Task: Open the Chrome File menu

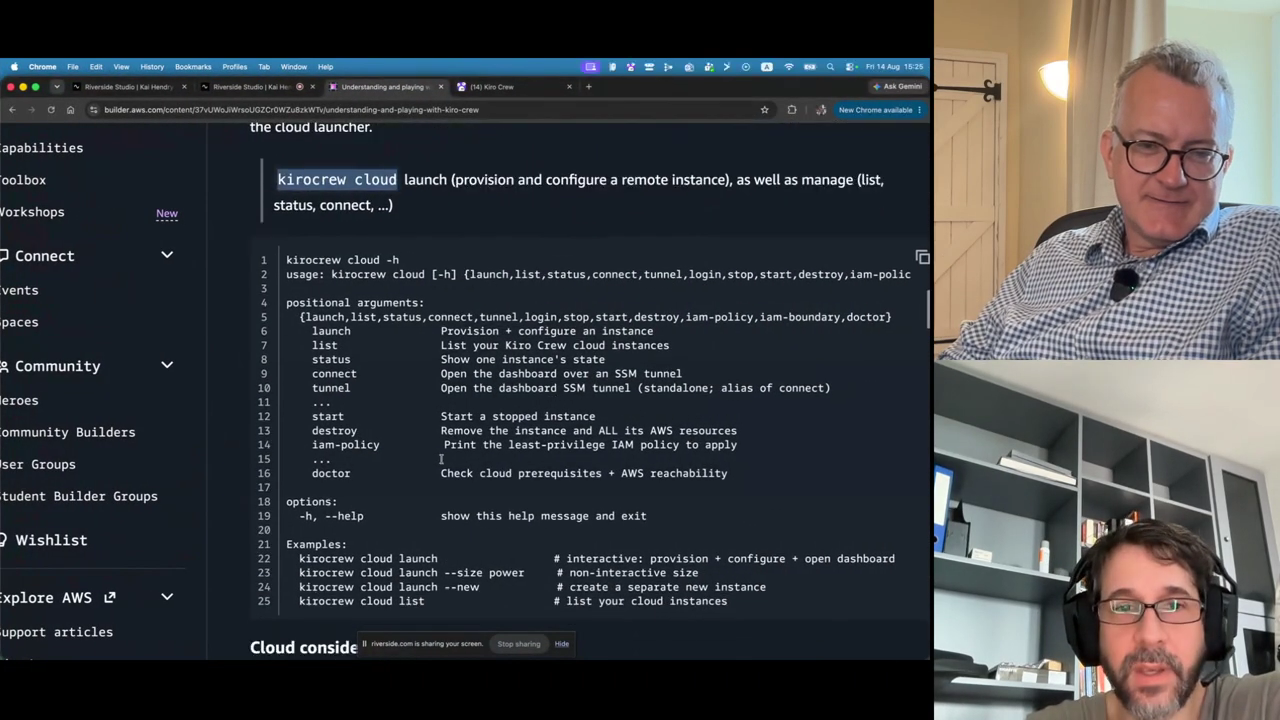Action: tap(73, 67)
